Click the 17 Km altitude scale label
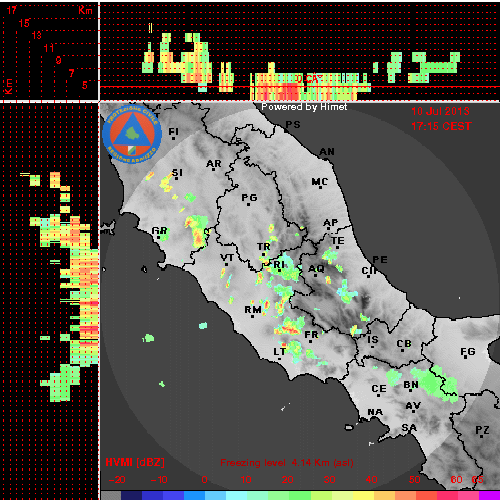Viewport: 500px width, 500px height. pos(11,10)
